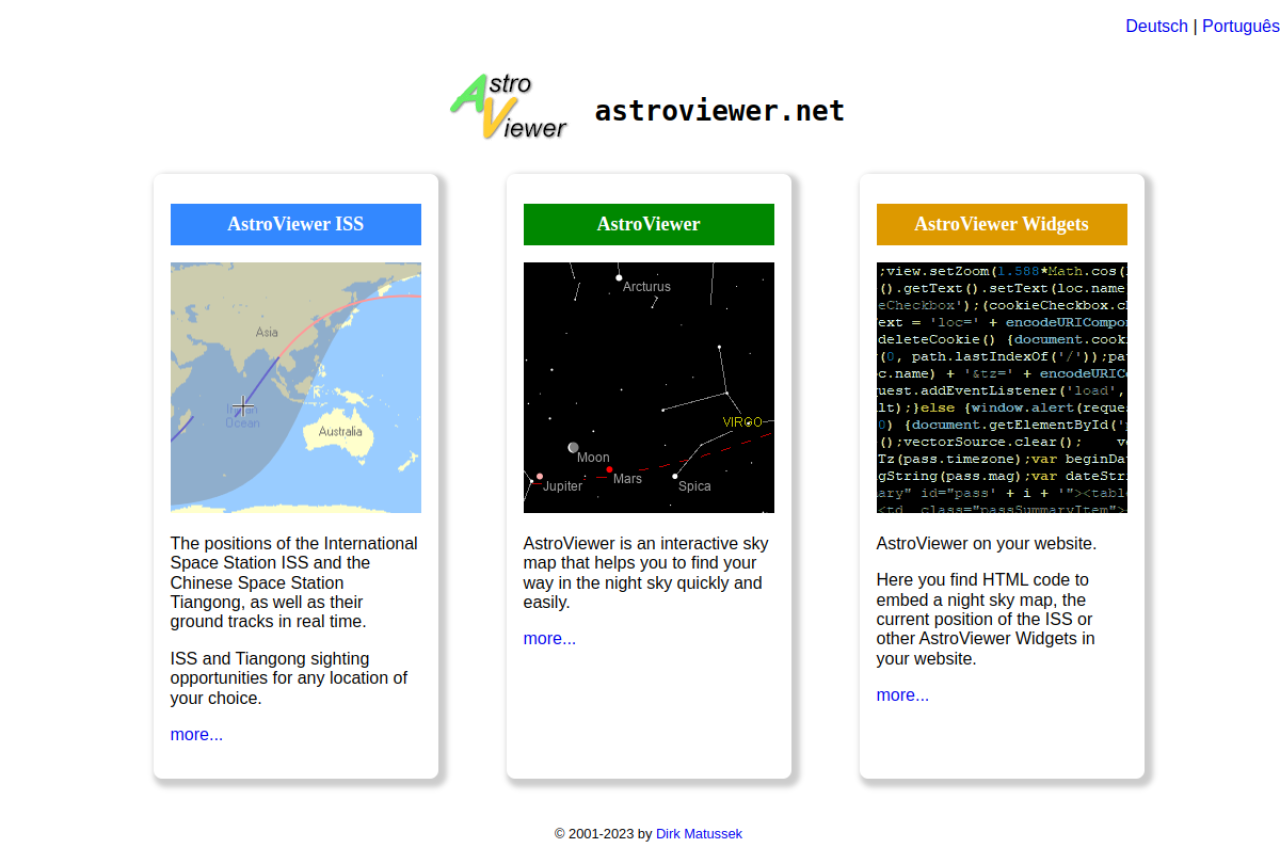Click the Jupiter dot in sky map

[x=540, y=476]
